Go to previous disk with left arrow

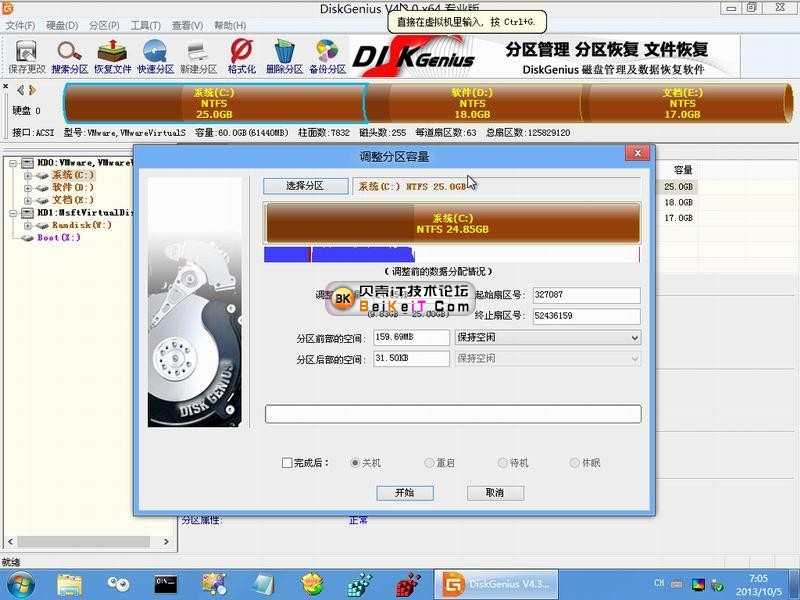[20, 90]
